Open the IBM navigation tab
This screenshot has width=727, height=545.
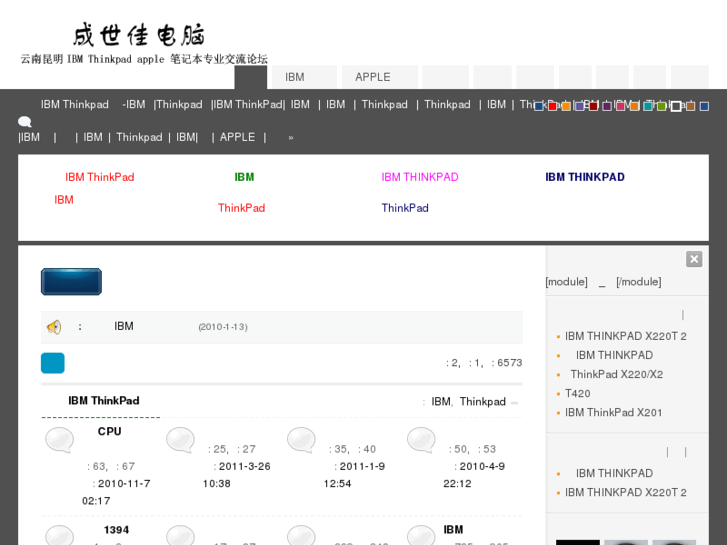coord(295,77)
